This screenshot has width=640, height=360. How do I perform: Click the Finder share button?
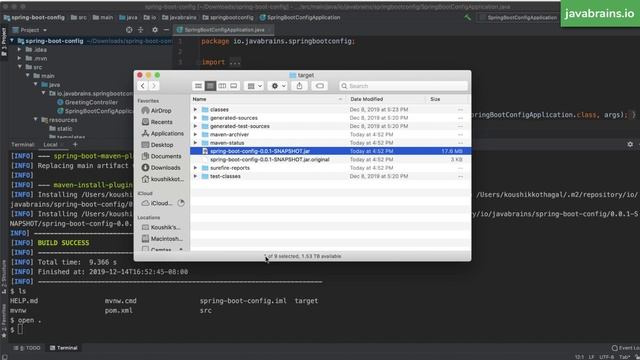[300, 86]
